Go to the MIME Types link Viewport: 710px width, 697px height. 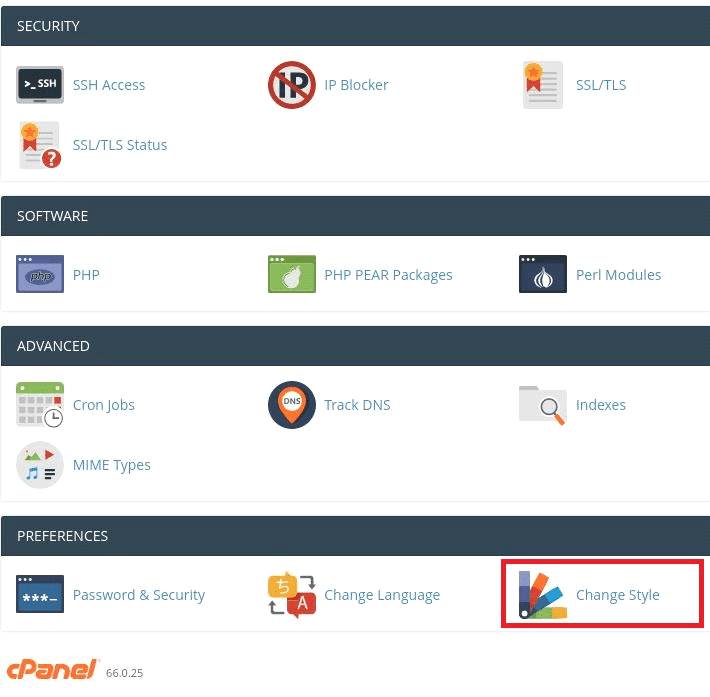tap(112, 465)
